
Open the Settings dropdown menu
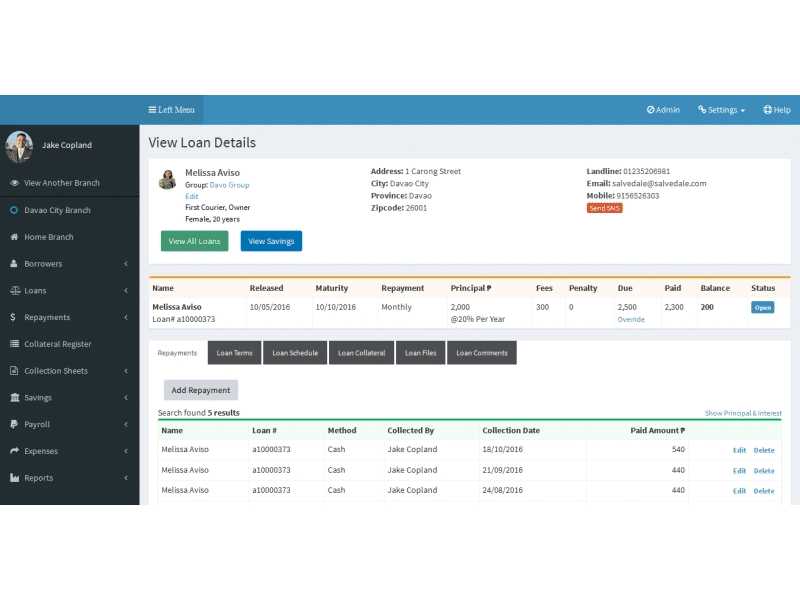pyautogui.click(x=721, y=110)
